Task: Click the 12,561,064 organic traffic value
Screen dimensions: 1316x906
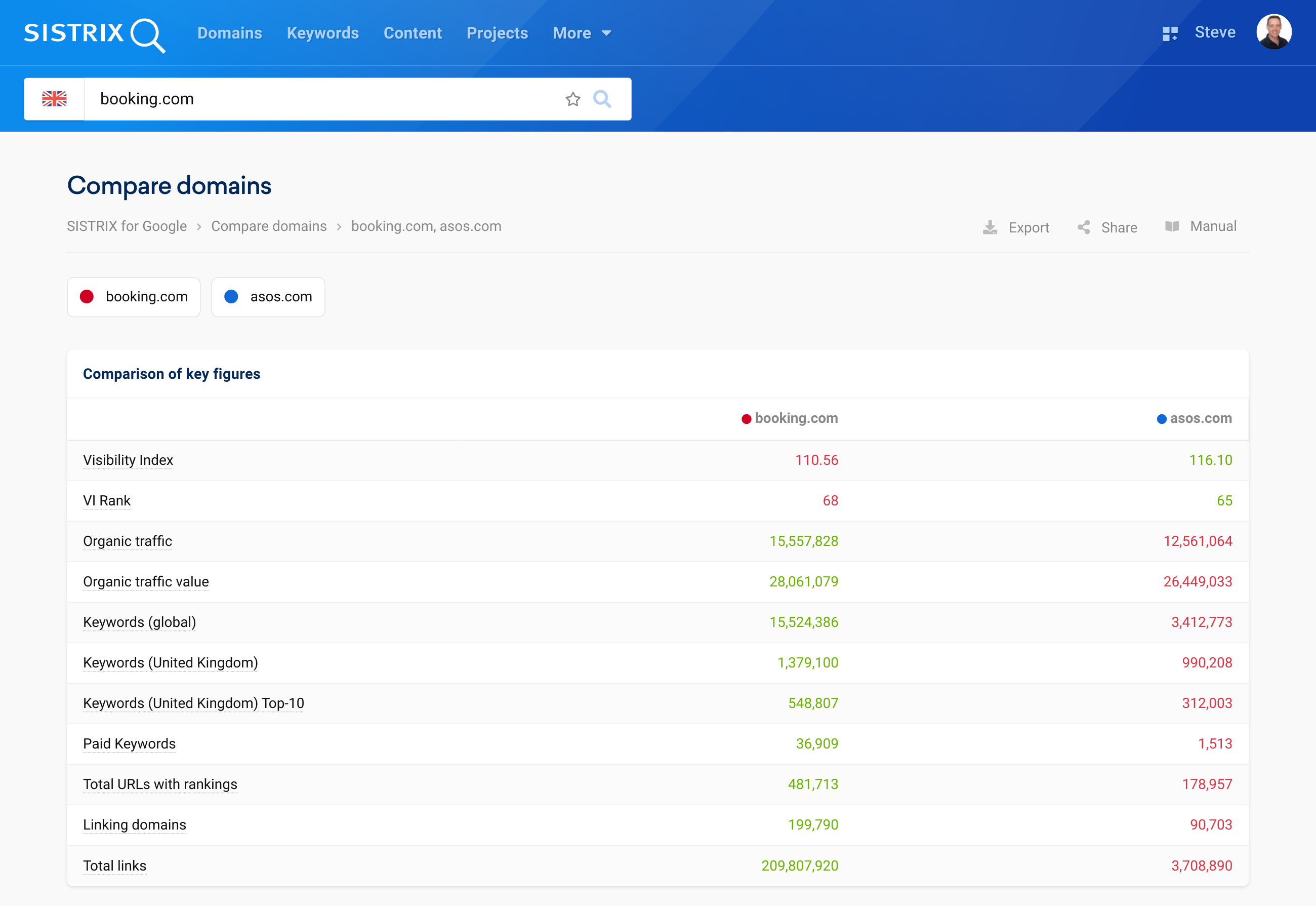Action: click(1198, 541)
